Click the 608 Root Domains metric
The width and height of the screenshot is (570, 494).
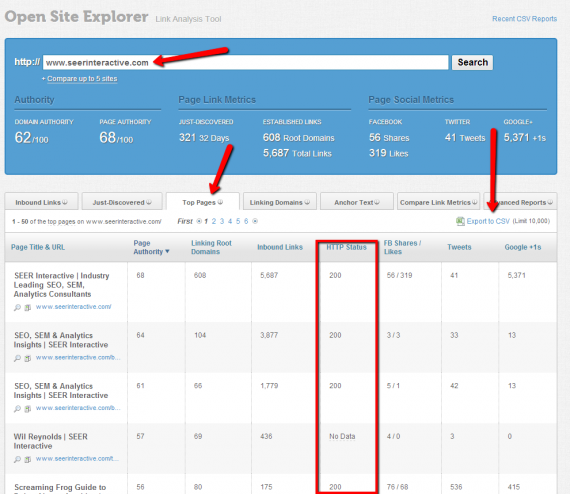pyautogui.click(x=298, y=138)
